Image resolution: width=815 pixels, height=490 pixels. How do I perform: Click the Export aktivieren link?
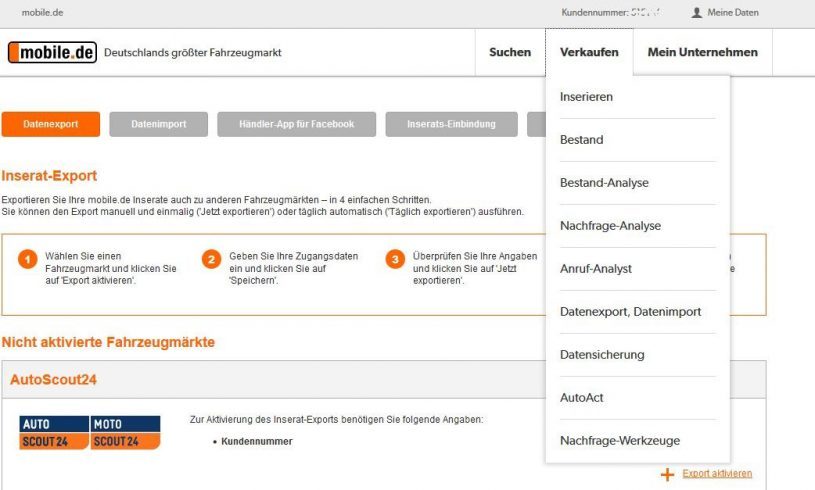[717, 473]
